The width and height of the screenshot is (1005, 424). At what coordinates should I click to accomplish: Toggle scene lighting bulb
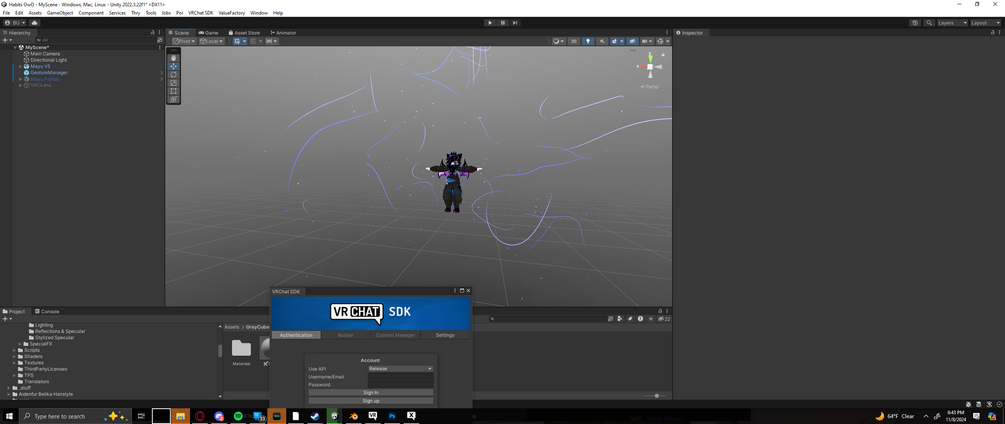pos(588,41)
